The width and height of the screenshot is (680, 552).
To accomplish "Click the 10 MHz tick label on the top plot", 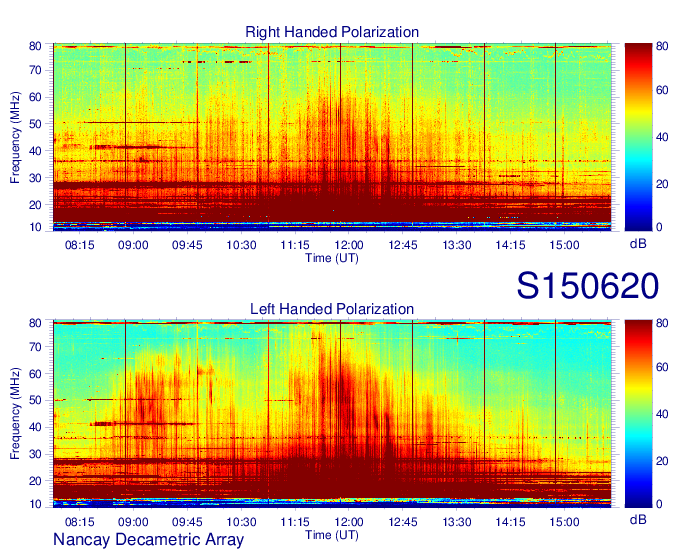I will [x=35, y=227].
